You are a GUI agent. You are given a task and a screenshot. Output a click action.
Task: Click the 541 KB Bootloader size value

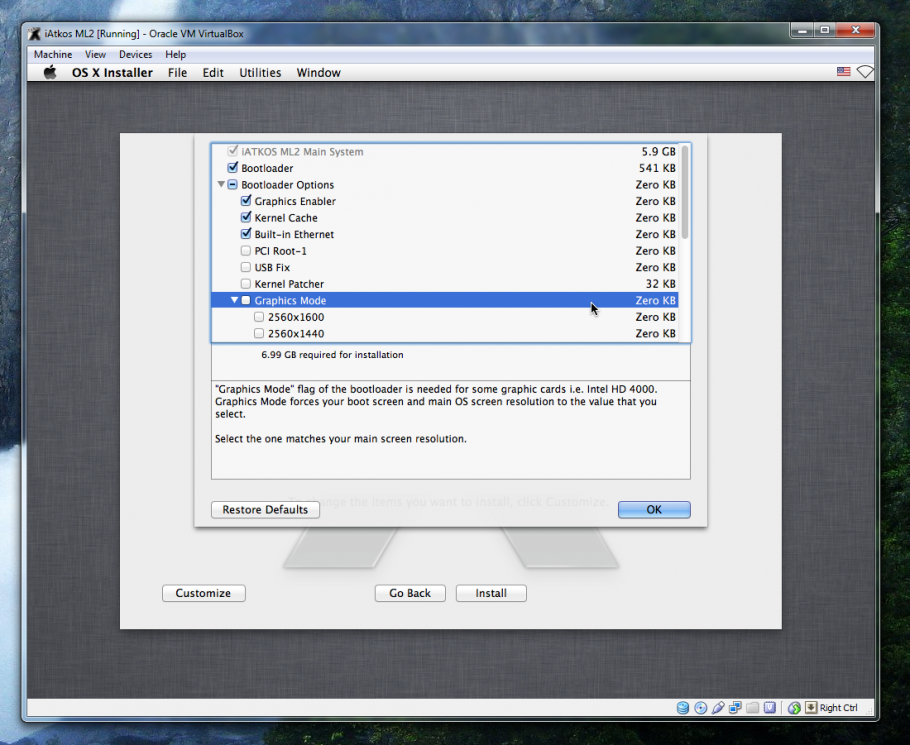tap(657, 168)
